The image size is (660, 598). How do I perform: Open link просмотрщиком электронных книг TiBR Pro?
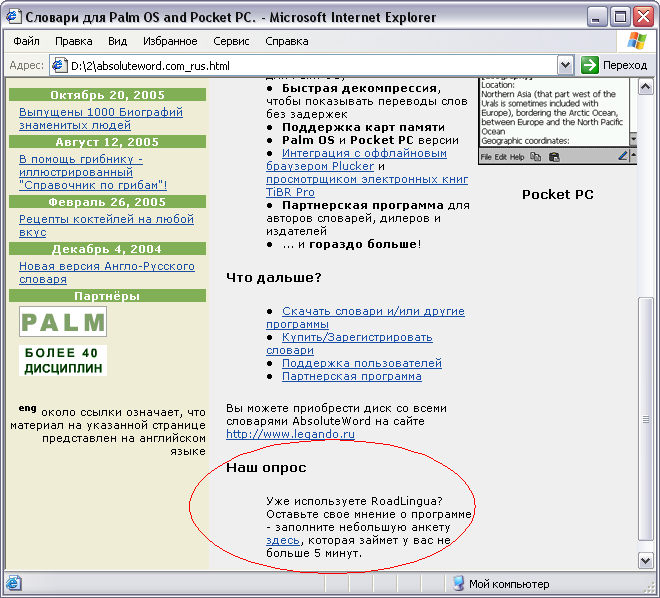click(367, 186)
